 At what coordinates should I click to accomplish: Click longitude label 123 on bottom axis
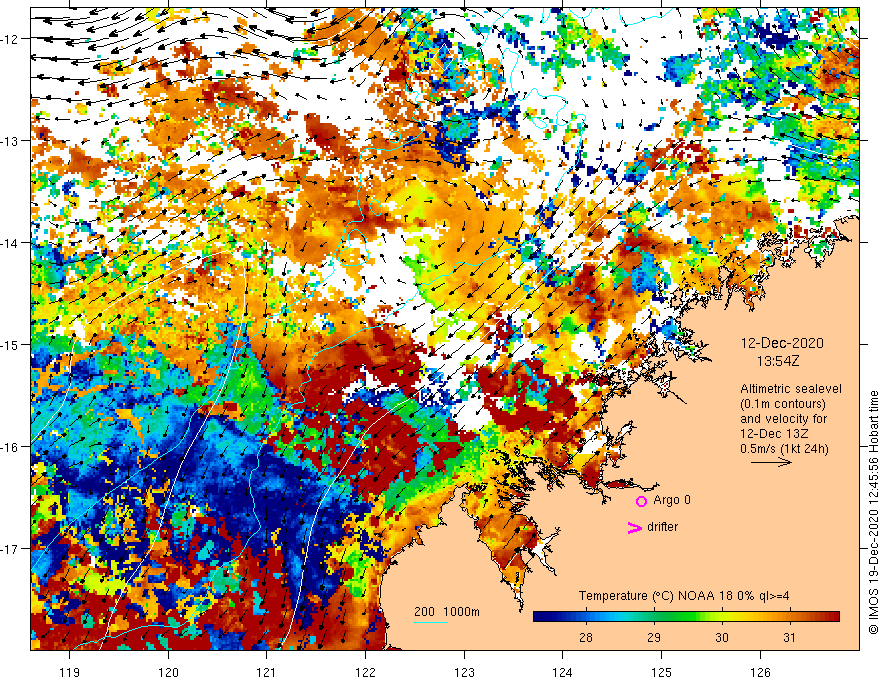pos(464,672)
